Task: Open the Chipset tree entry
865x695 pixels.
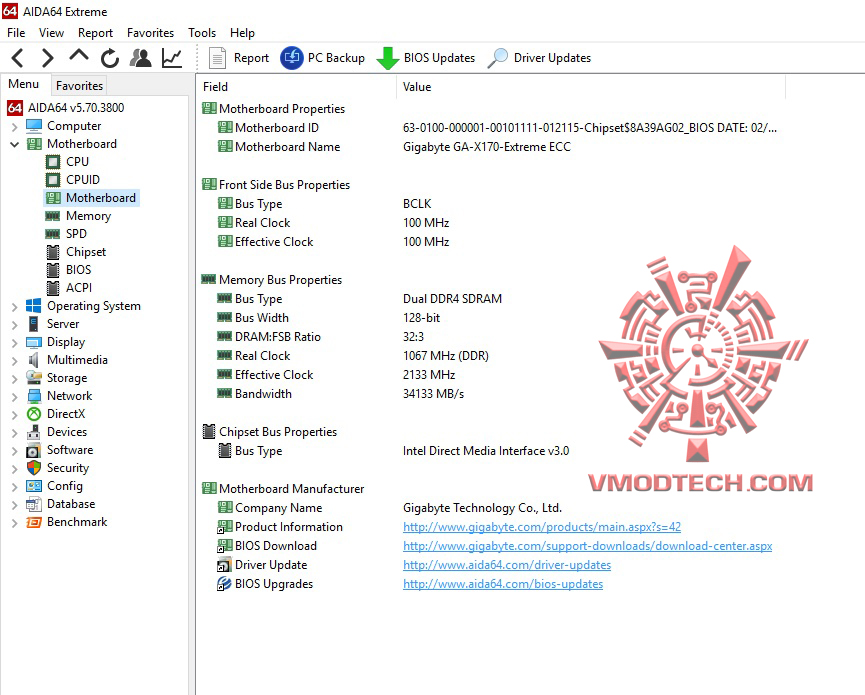Action: coord(86,252)
